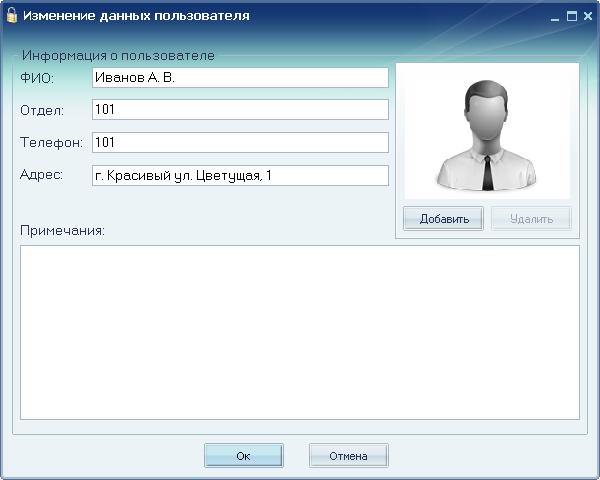Click the window title text
The width and height of the screenshot is (600, 480).
click(136, 16)
